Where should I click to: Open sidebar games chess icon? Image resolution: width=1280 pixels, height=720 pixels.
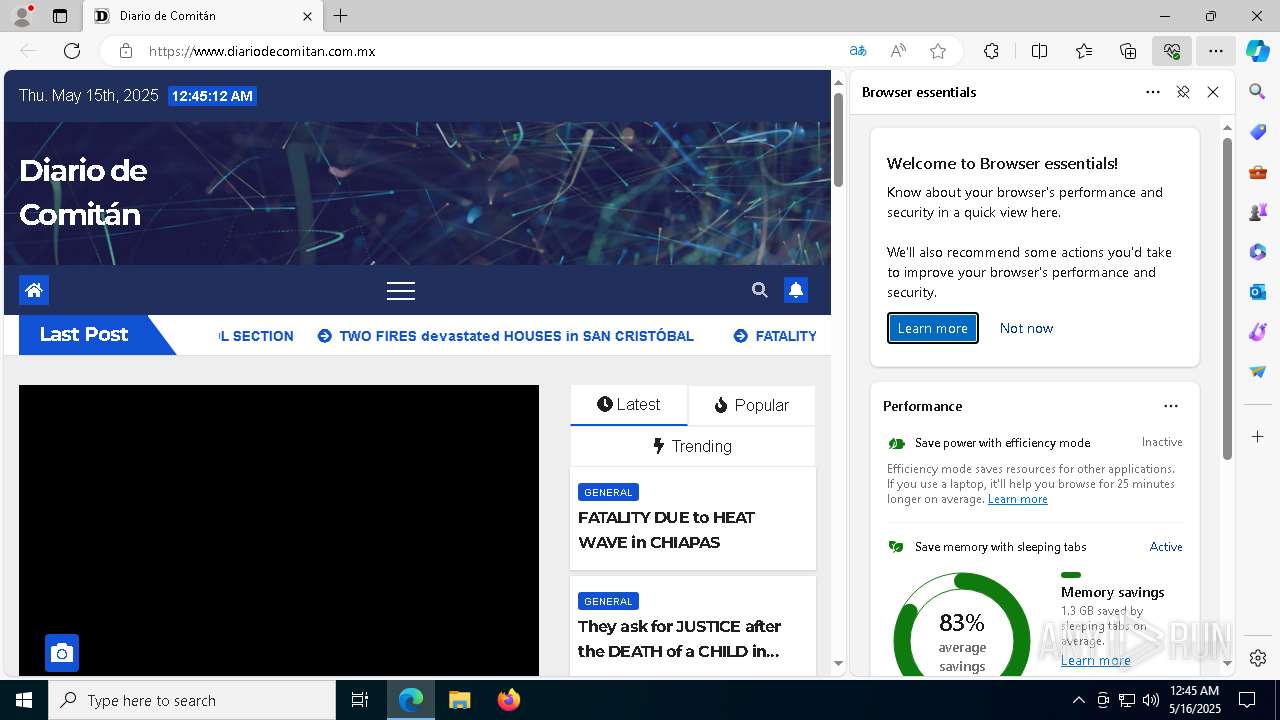coord(1258,212)
